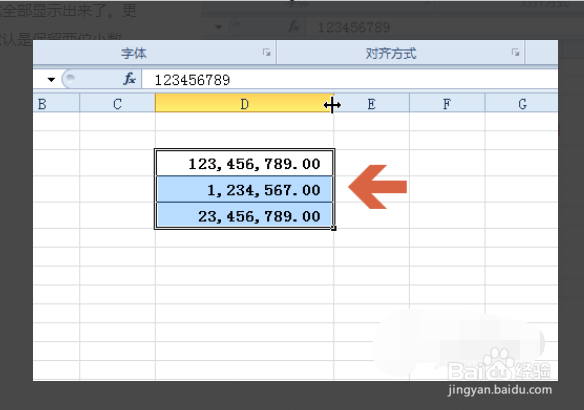Click the formula bar expand circle button

70,79
